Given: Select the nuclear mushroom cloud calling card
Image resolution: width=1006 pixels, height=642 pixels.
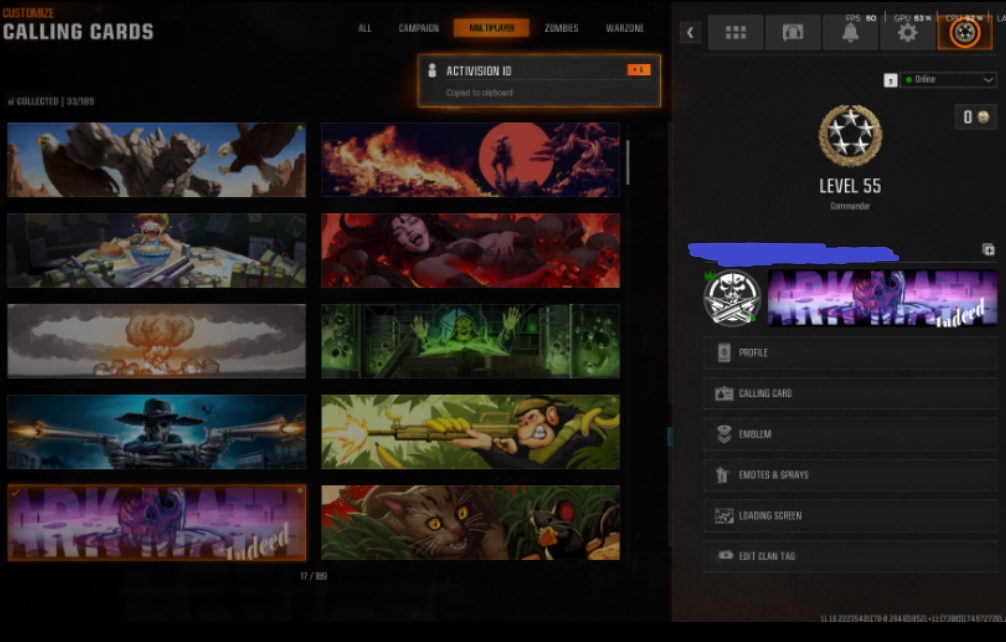Looking at the screenshot, I should (157, 341).
